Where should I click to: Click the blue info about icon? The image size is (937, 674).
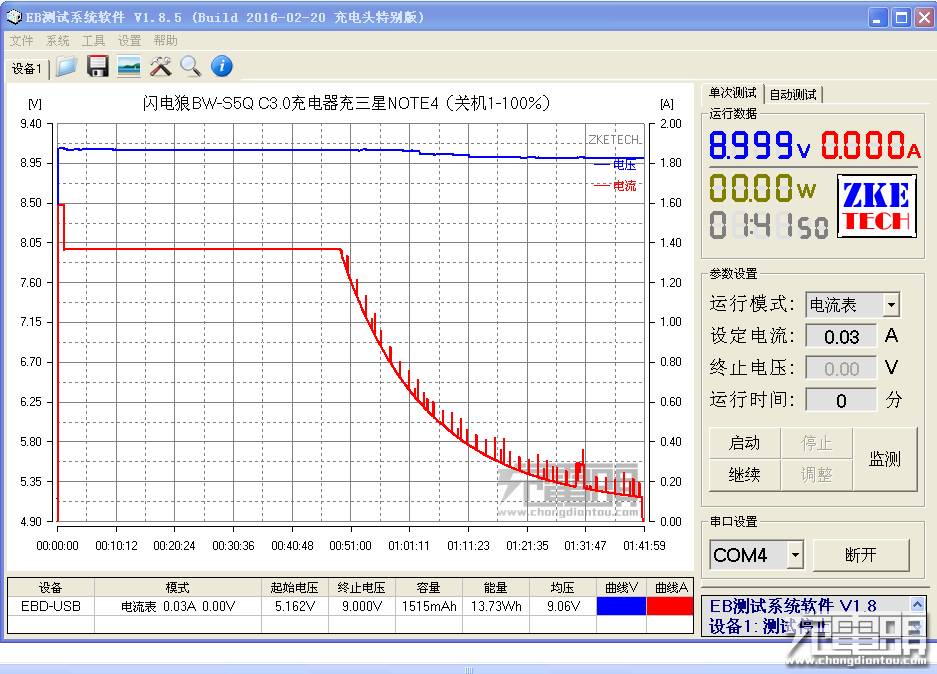pyautogui.click(x=222, y=66)
